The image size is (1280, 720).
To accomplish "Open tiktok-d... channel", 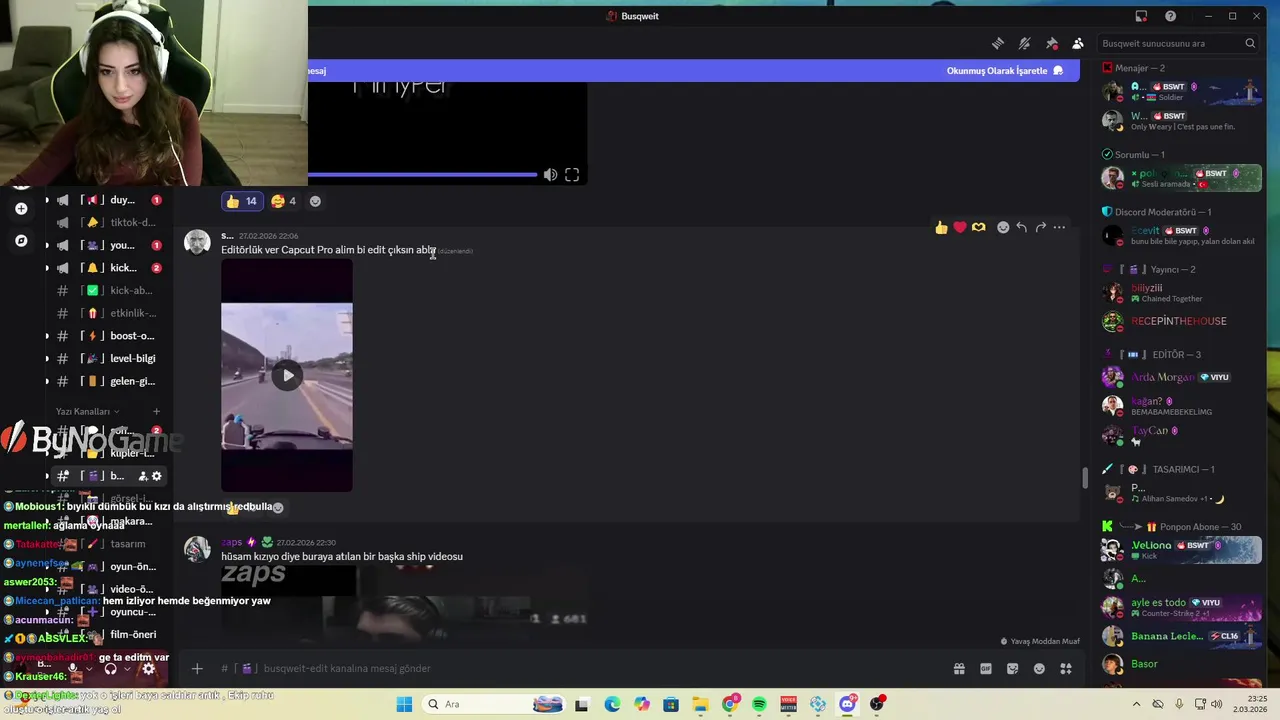I will [x=108, y=222].
